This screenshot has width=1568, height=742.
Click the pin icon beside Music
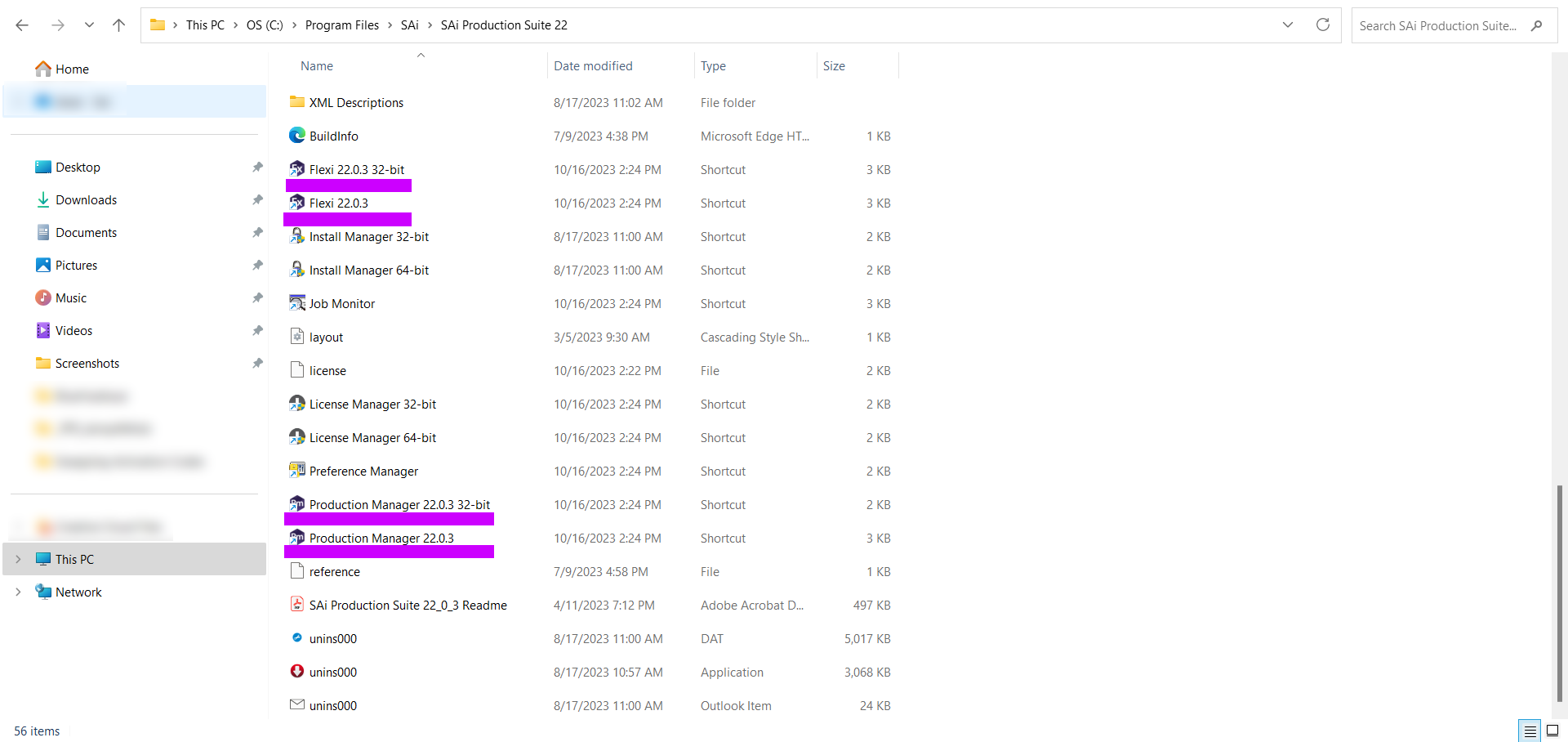257,298
